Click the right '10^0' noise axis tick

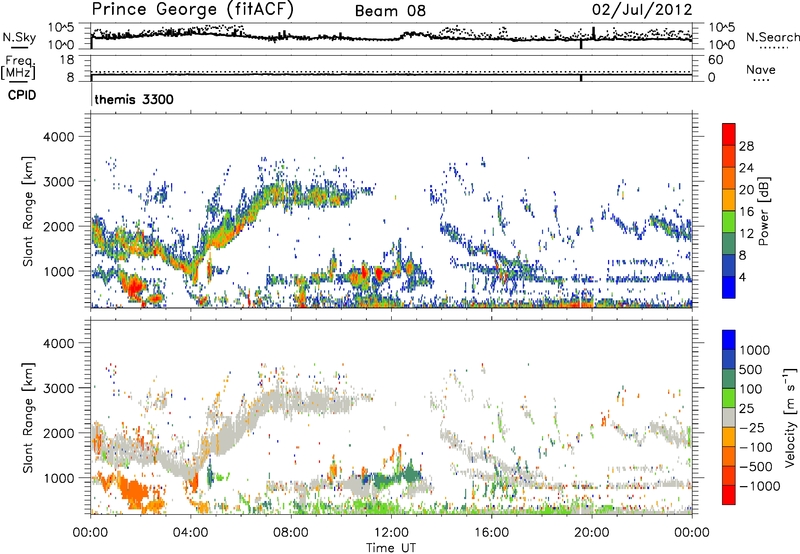coord(721,45)
